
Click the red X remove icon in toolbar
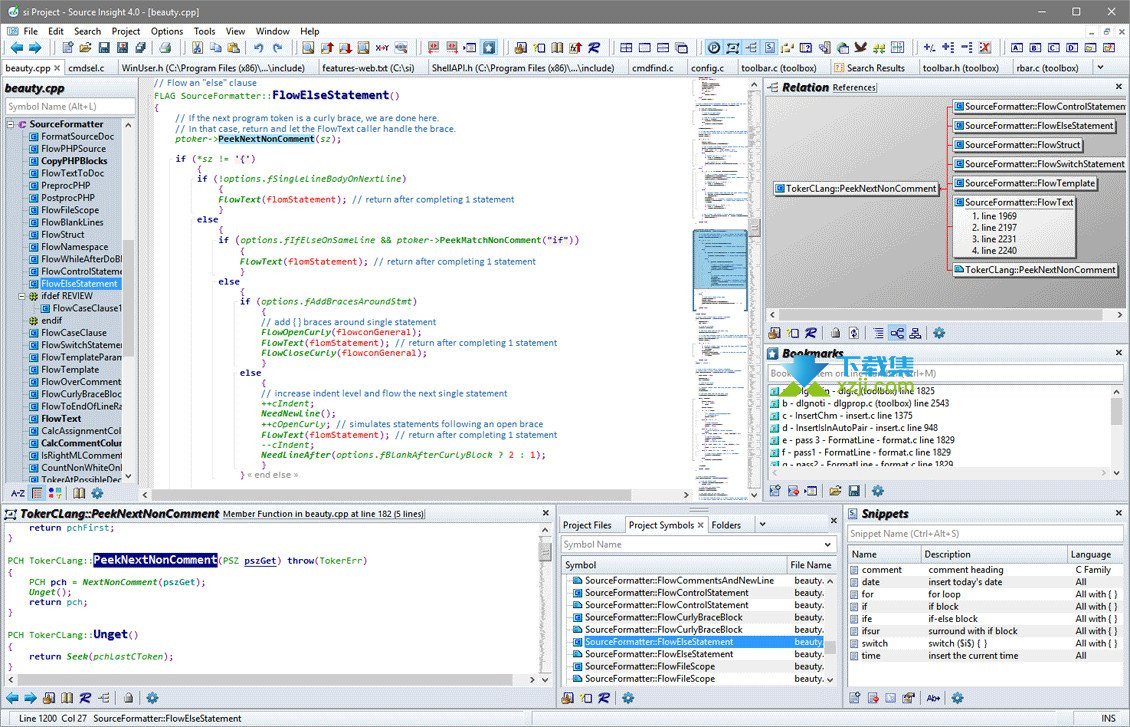pyautogui.click(x=984, y=48)
